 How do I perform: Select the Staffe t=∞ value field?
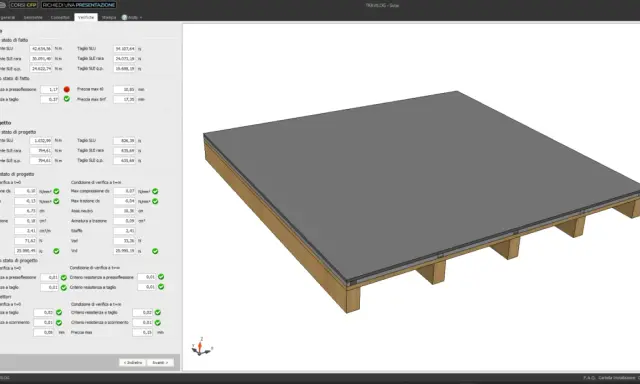[x=124, y=231]
